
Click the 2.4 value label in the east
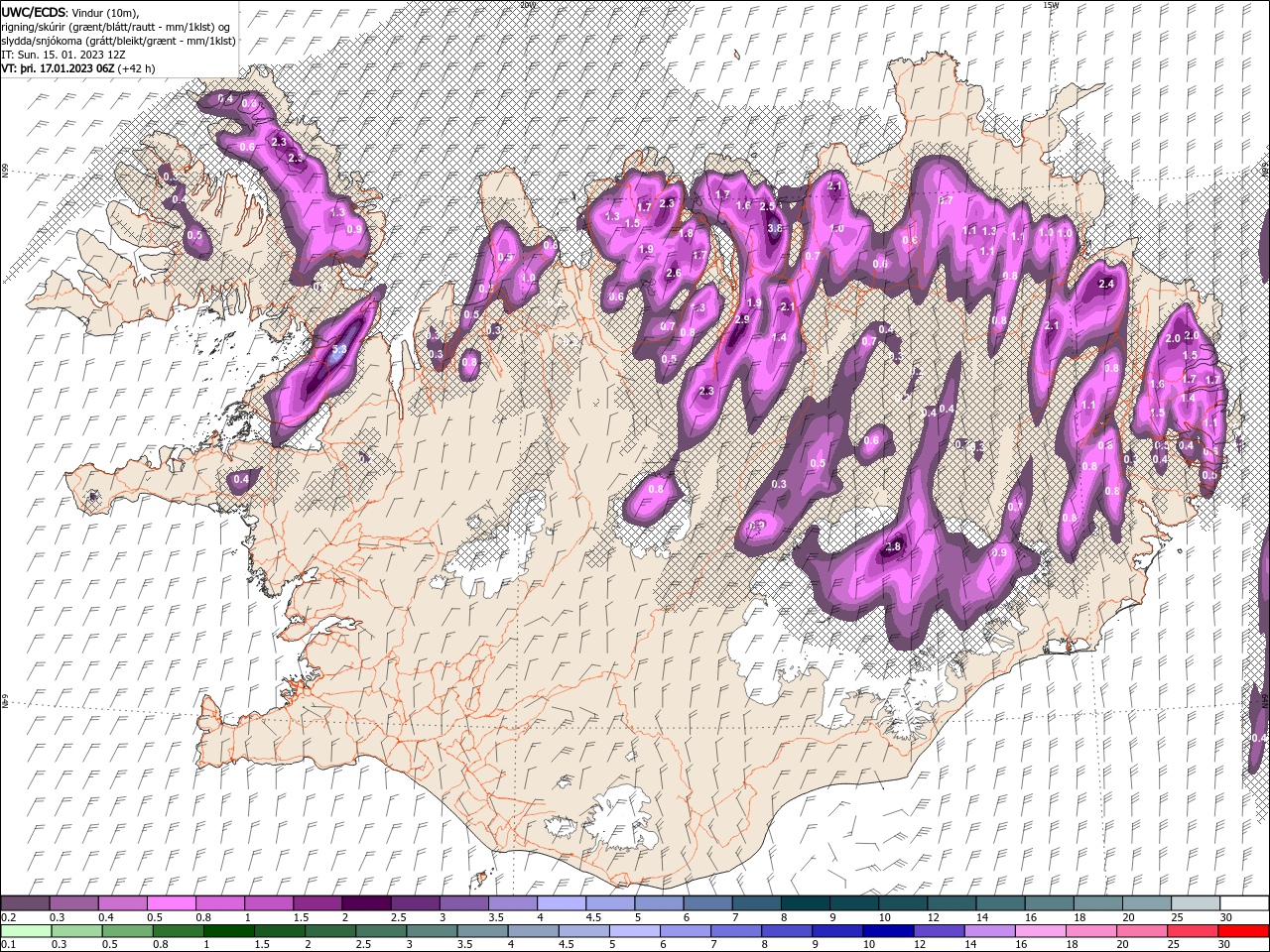pyautogui.click(x=1107, y=284)
